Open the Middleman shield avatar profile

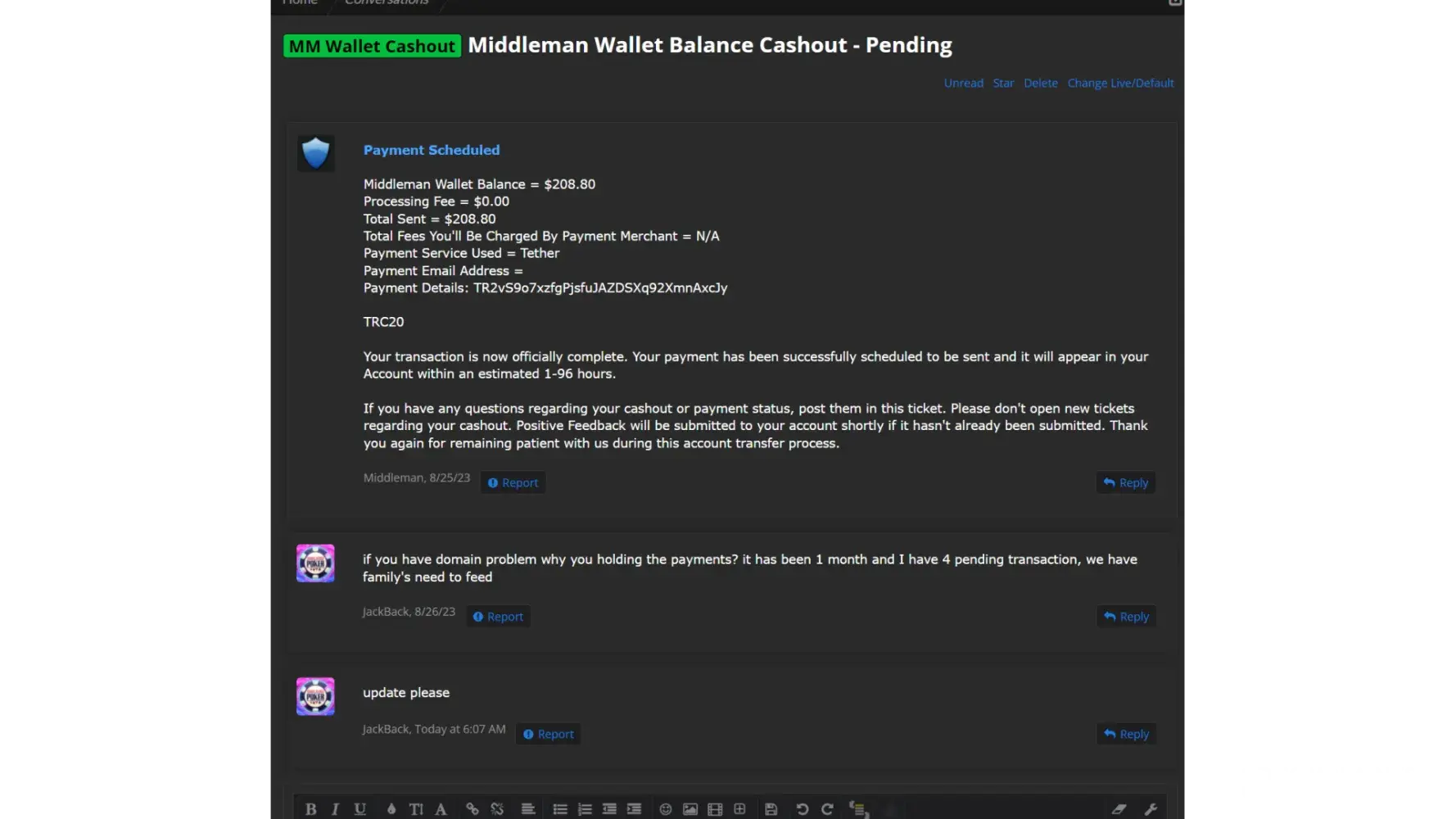[x=315, y=153]
